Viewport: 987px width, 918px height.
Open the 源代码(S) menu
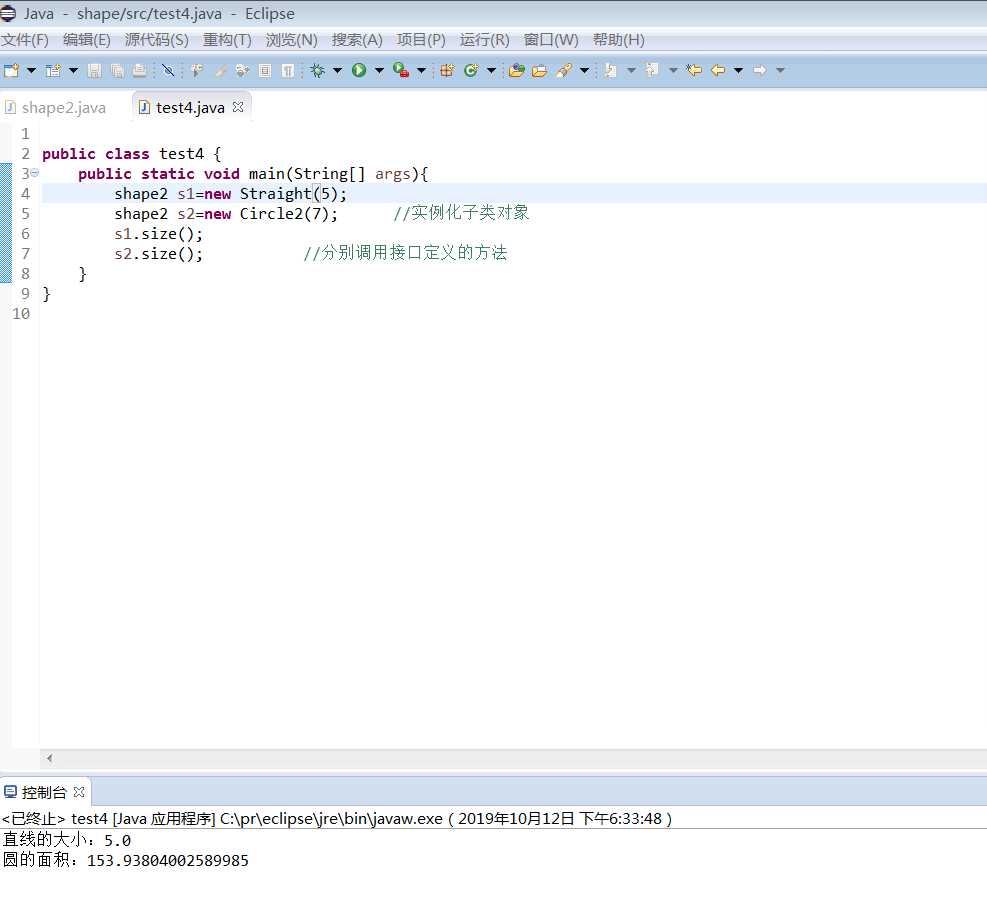pos(157,40)
